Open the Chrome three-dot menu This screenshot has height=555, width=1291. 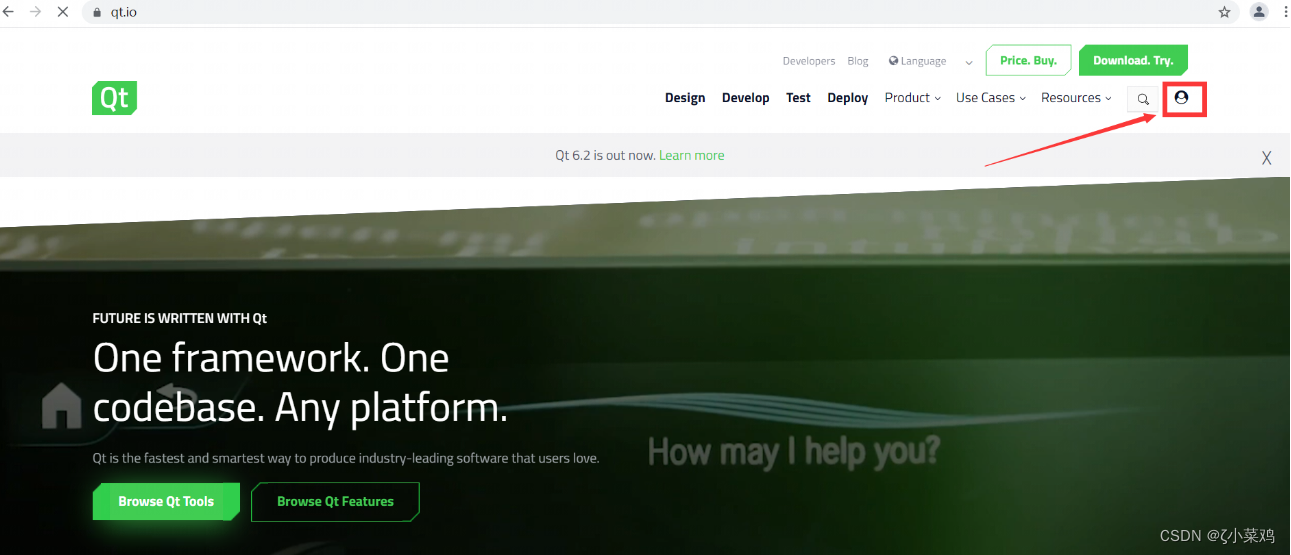(x=1285, y=12)
